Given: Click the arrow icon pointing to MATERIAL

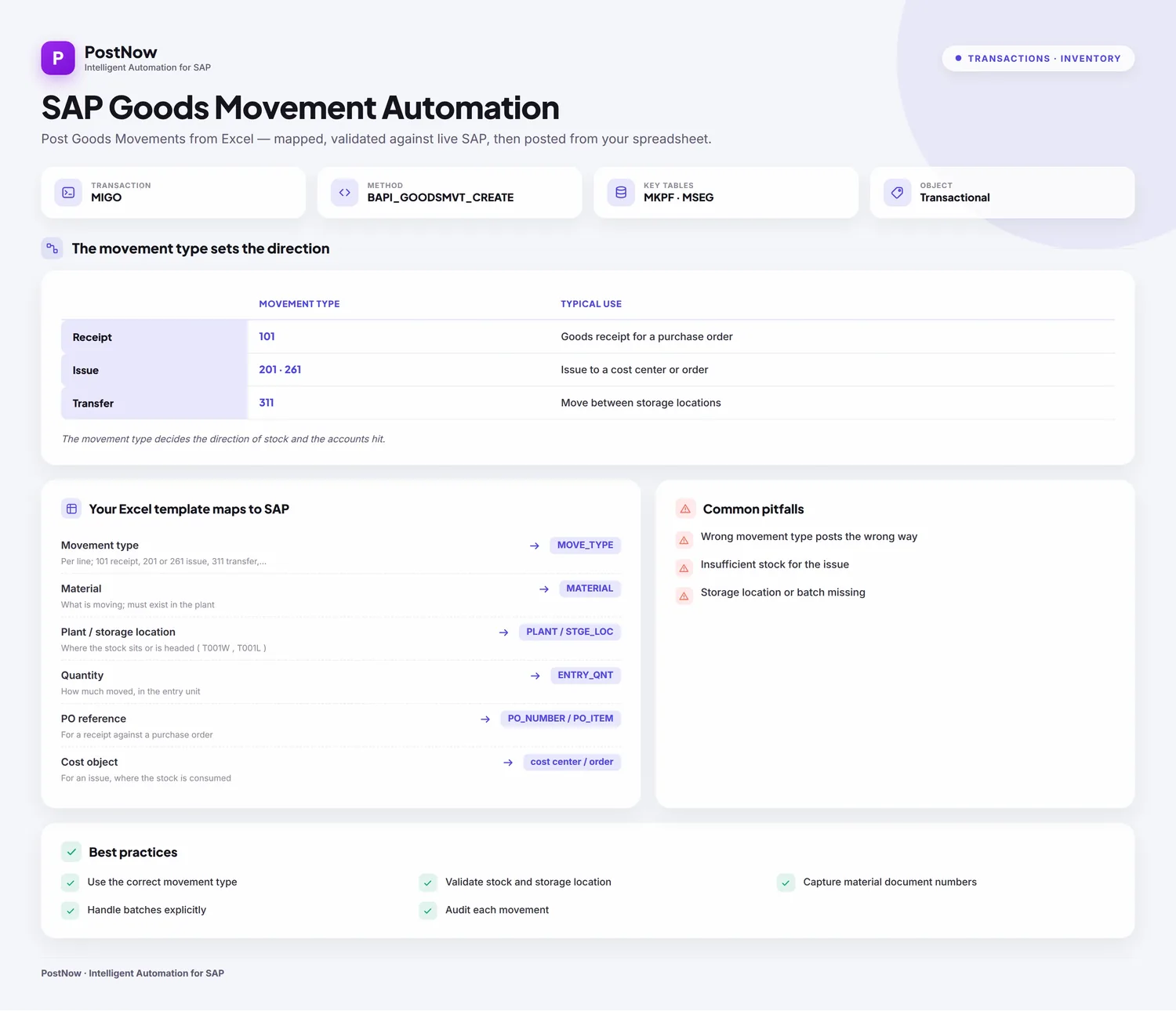Looking at the screenshot, I should [x=544, y=589].
